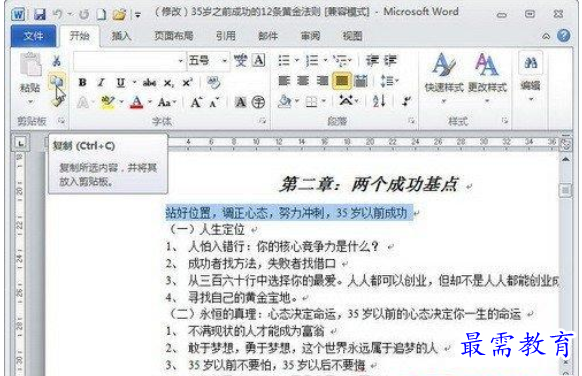
Task: Switch to the 视图 tab
Action: point(352,36)
